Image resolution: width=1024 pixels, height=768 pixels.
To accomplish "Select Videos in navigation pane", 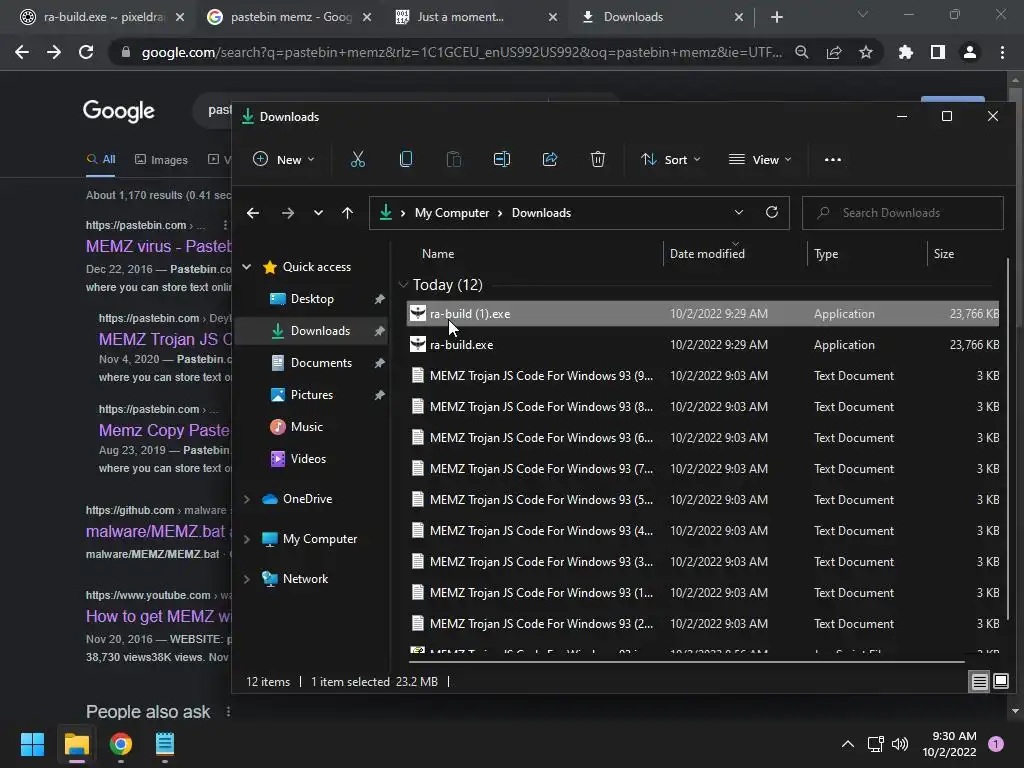I will (x=308, y=458).
